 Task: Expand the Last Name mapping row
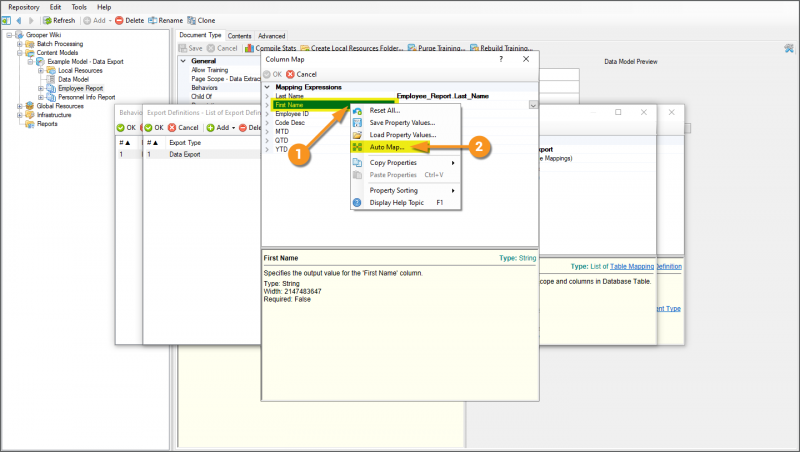pos(267,96)
